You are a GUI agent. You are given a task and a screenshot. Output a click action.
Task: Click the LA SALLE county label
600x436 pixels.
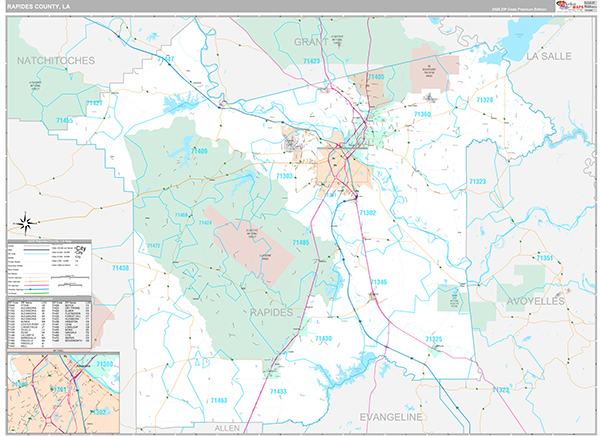[x=548, y=57]
